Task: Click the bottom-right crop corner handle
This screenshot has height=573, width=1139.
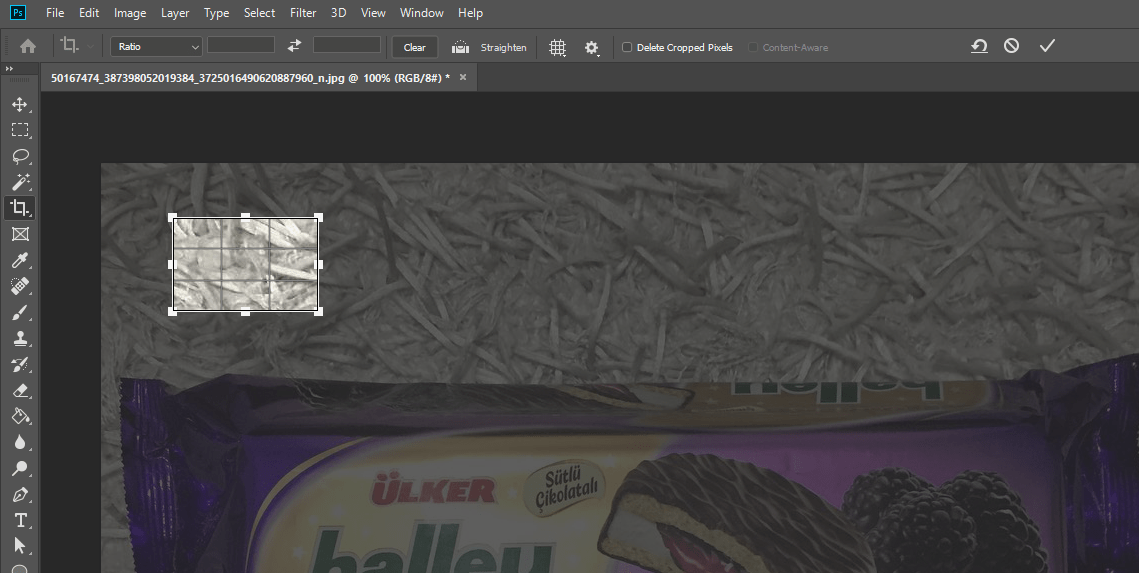Action: click(318, 311)
